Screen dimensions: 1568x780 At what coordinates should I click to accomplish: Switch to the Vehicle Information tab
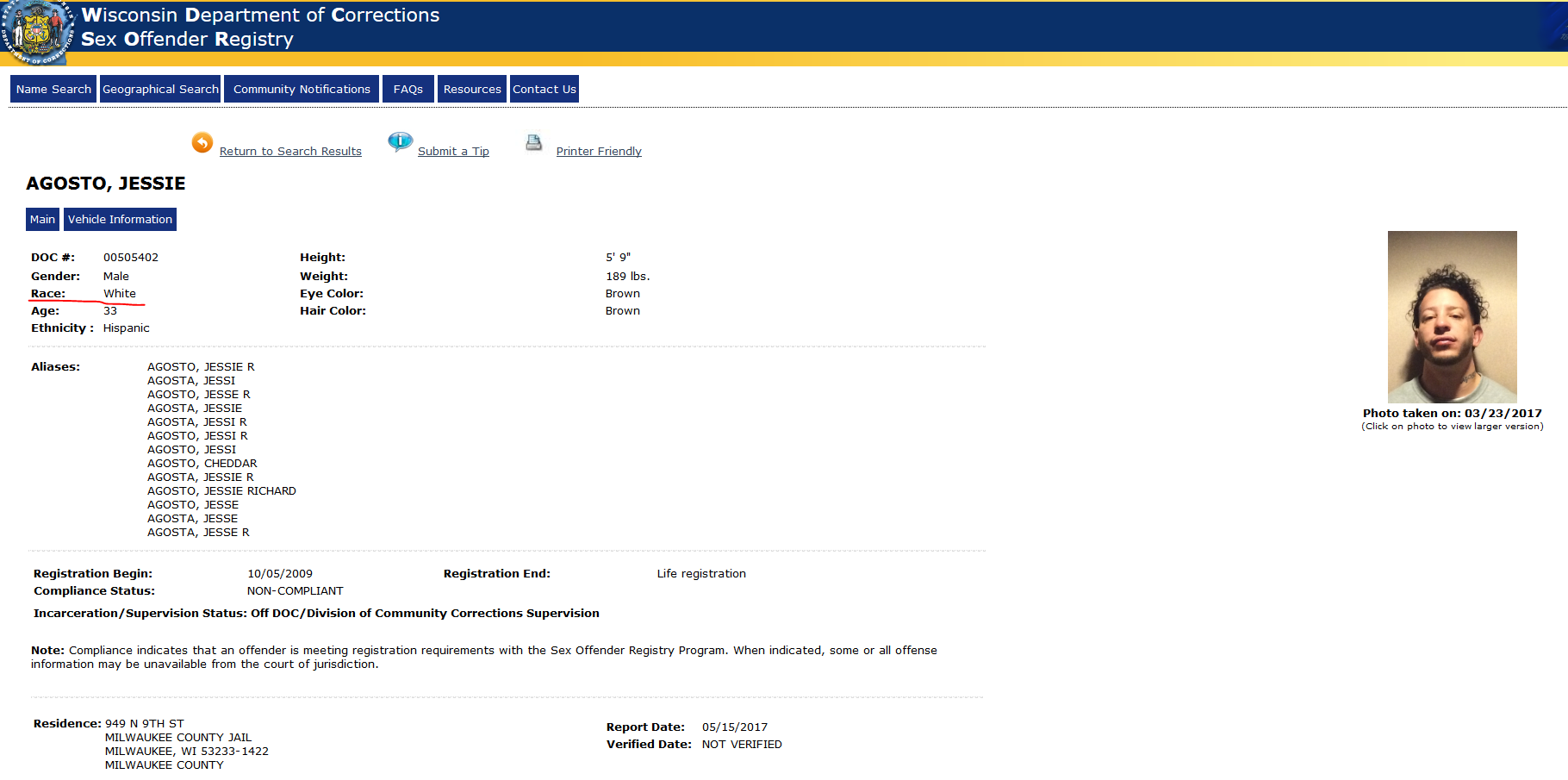point(120,220)
